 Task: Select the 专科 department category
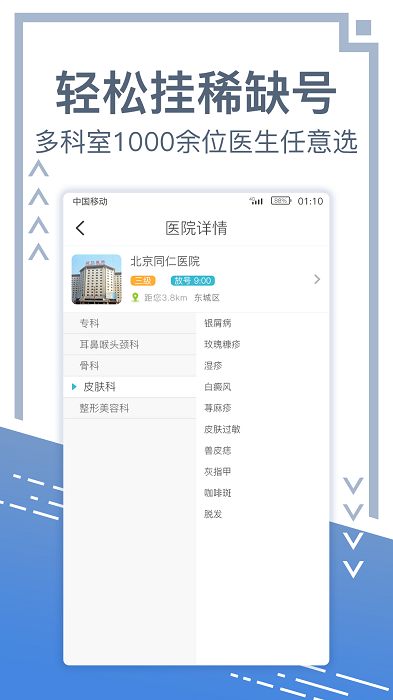(130, 323)
